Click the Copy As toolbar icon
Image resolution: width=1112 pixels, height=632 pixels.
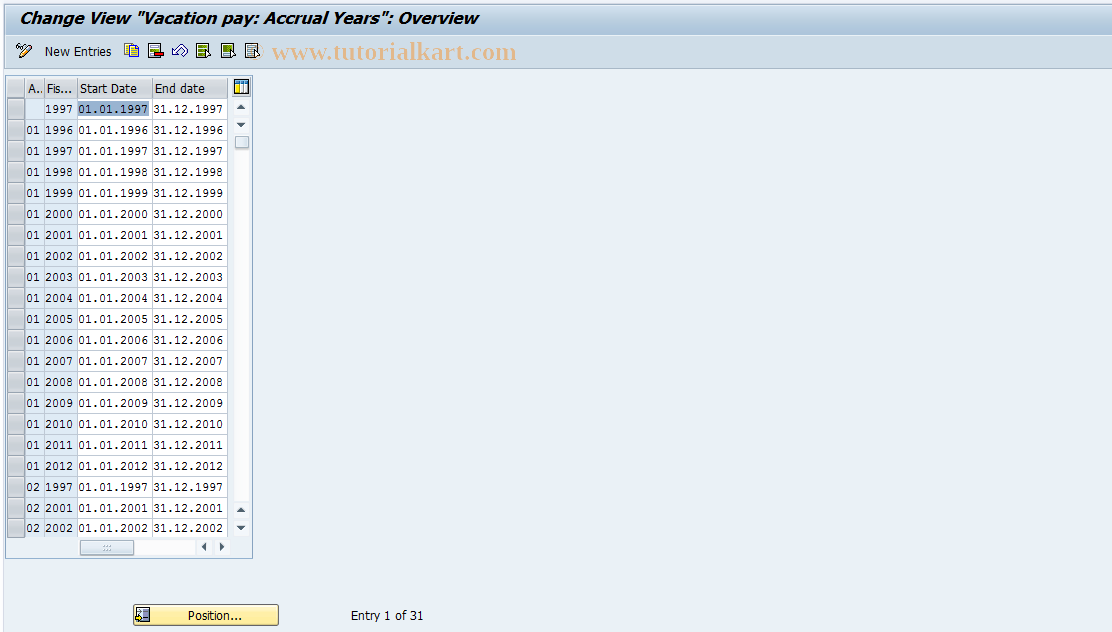[132, 50]
